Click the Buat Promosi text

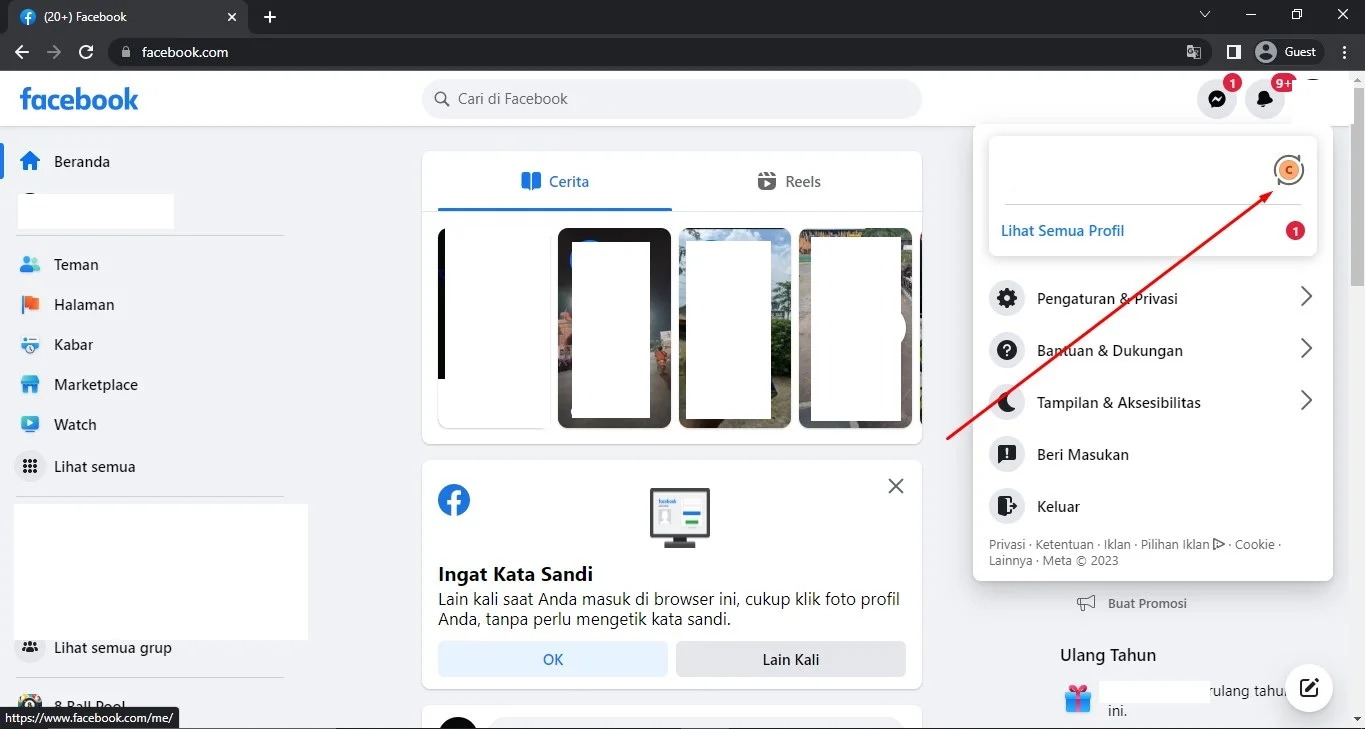[1147, 604]
